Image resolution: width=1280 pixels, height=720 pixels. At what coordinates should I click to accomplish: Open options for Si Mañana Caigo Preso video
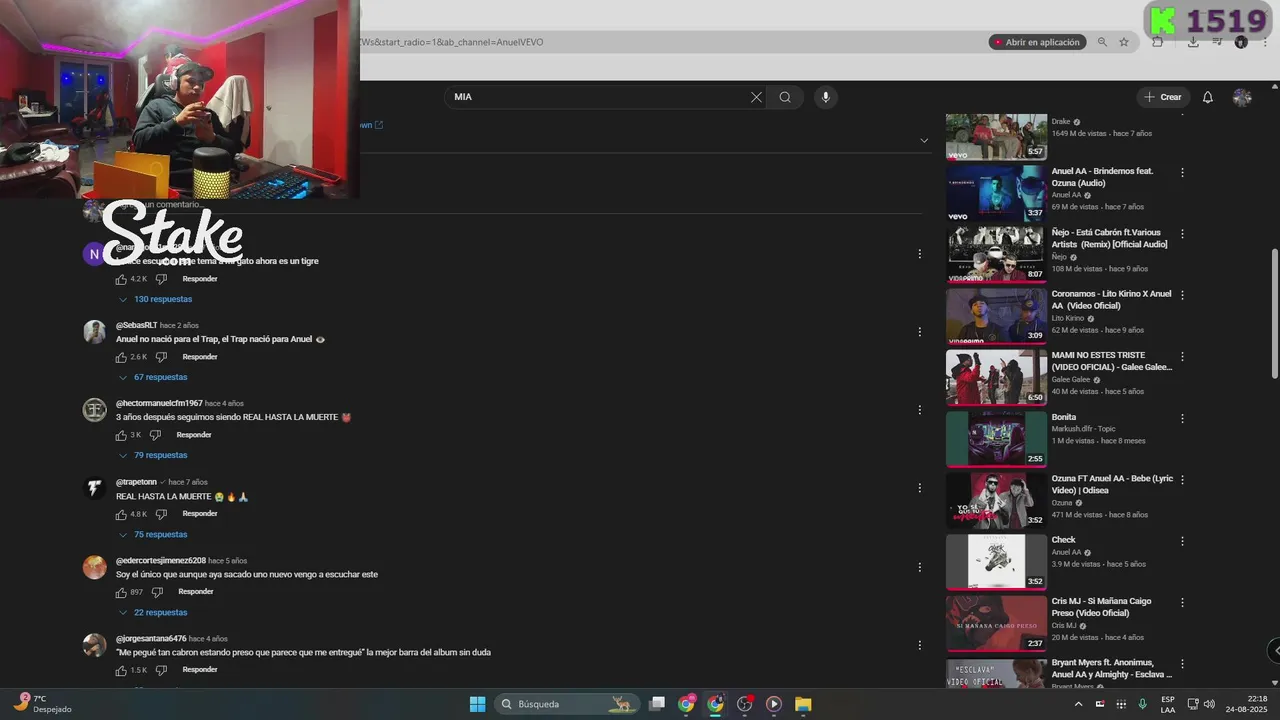1182,603
